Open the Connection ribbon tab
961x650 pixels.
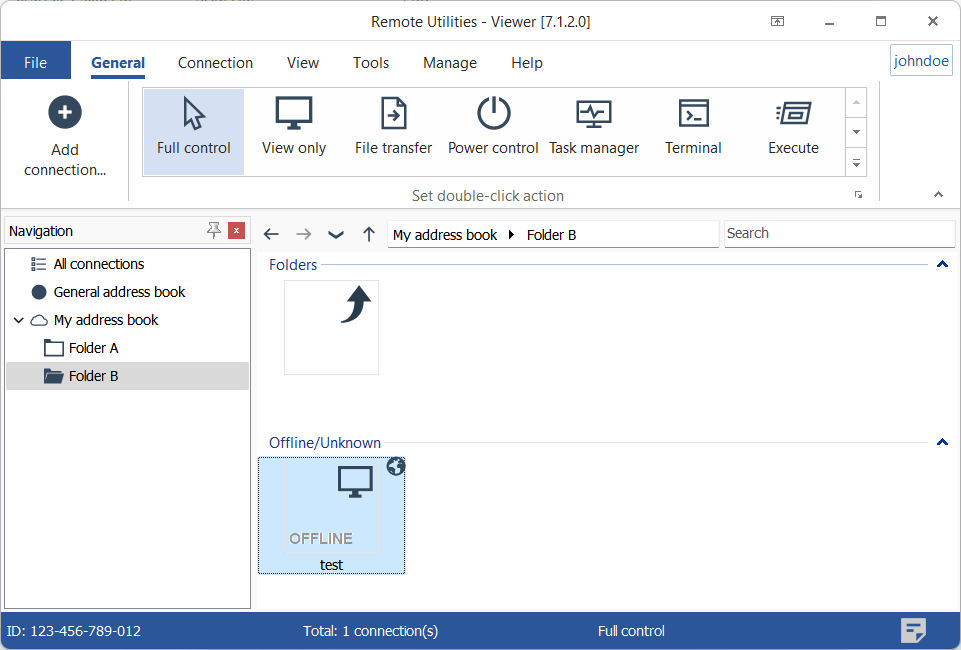pos(215,63)
